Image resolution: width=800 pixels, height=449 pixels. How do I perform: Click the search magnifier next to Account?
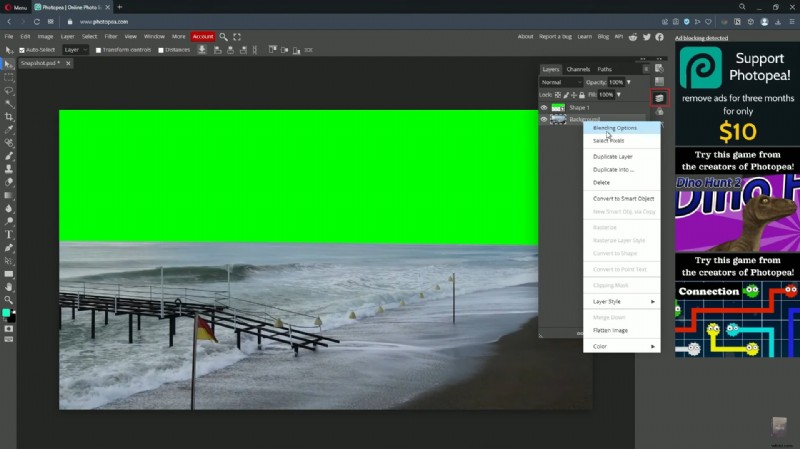click(x=224, y=37)
